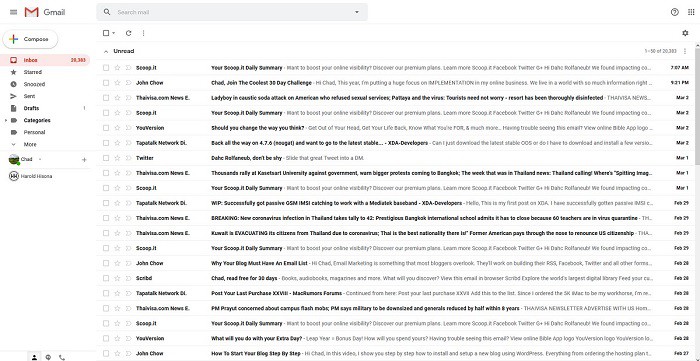Open the Support help icon
Viewport: 700px width, 361px height.
tap(675, 12)
